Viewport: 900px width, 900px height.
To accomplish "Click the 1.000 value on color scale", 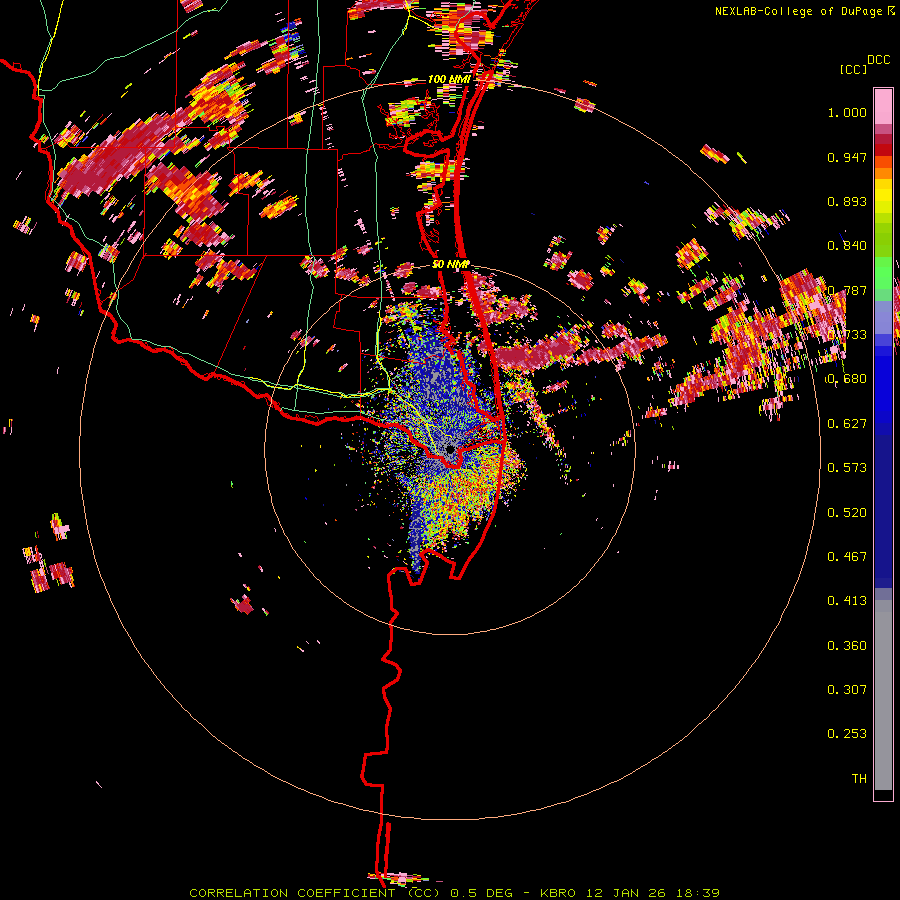I will pos(847,112).
